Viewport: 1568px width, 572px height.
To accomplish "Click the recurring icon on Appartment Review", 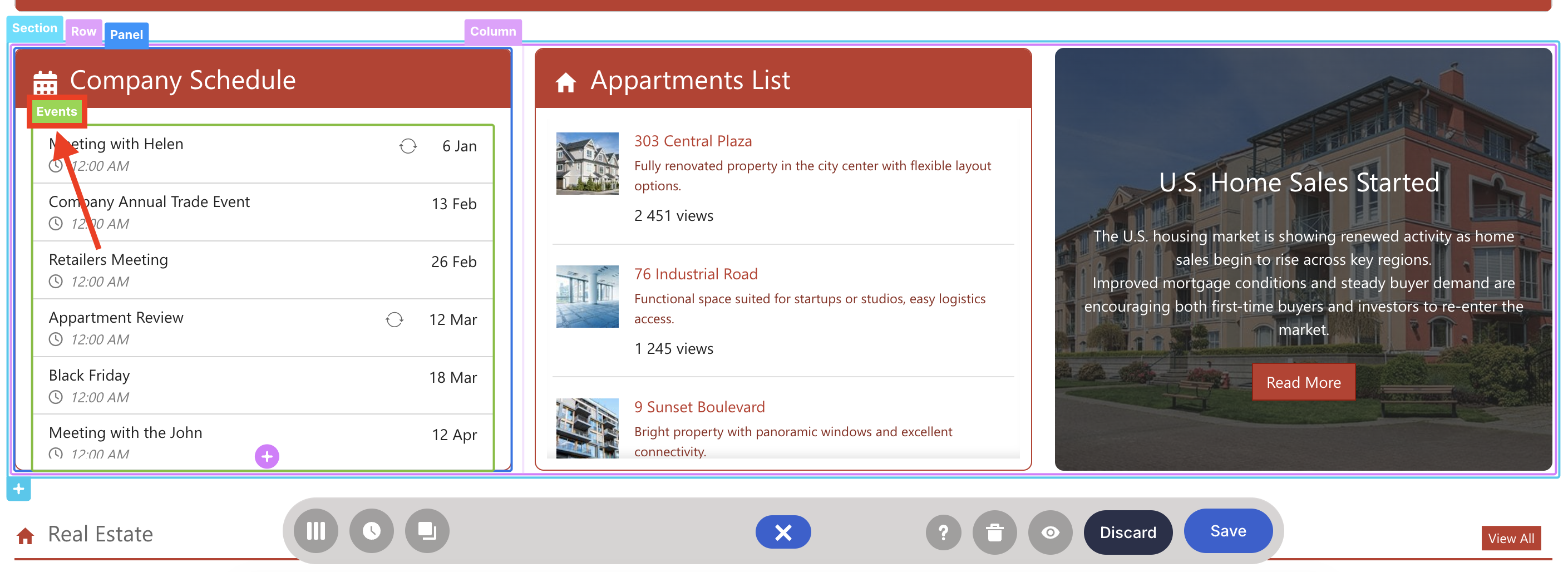I will [395, 319].
